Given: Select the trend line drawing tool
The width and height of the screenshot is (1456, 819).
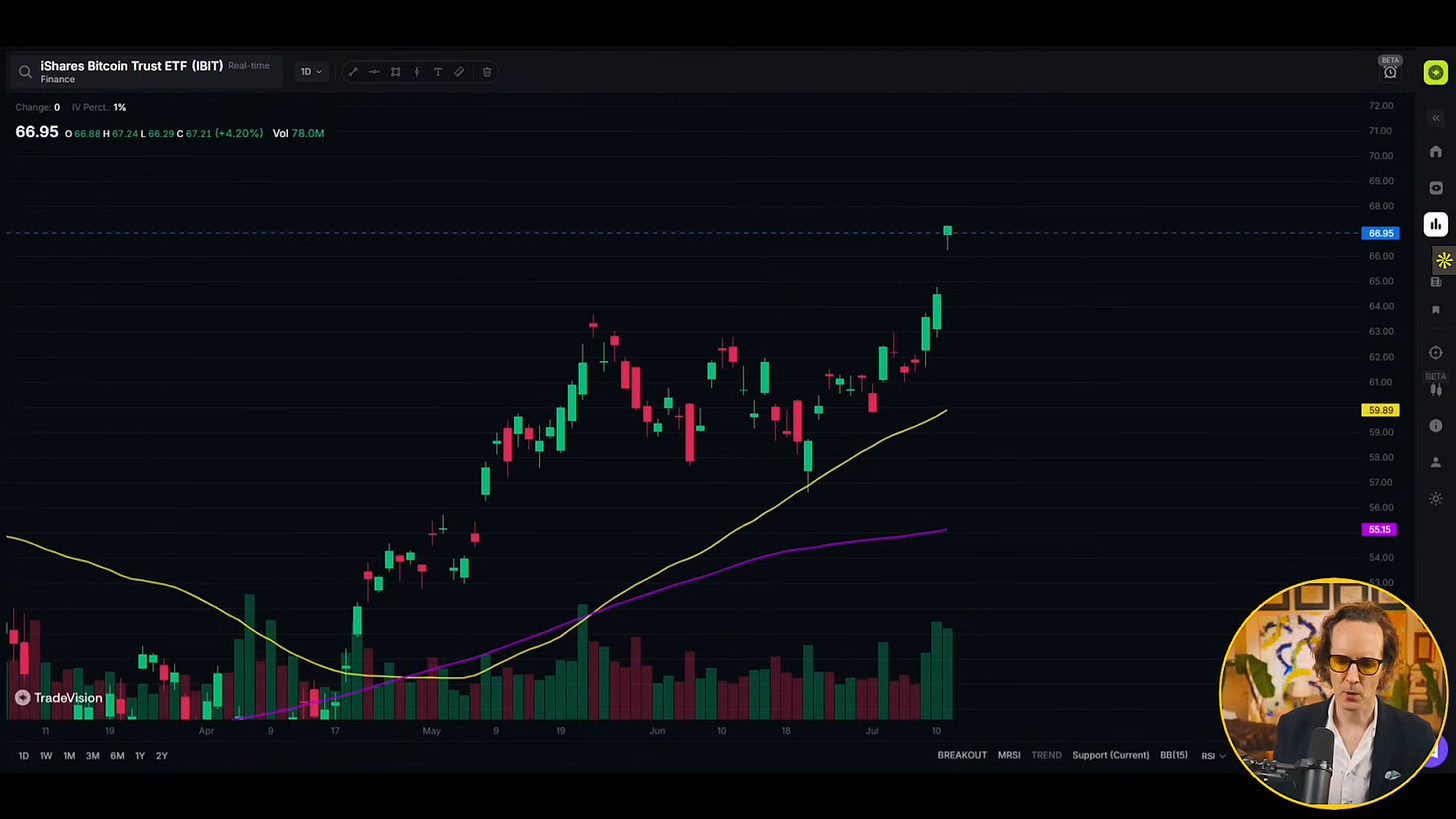Looking at the screenshot, I should [x=352, y=71].
